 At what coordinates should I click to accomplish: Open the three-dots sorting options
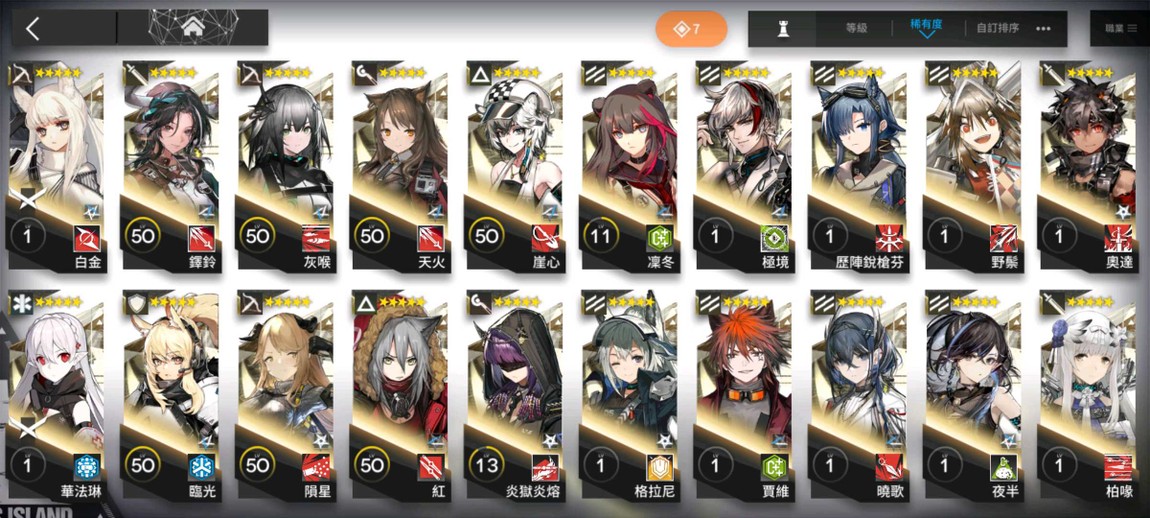tap(1044, 29)
